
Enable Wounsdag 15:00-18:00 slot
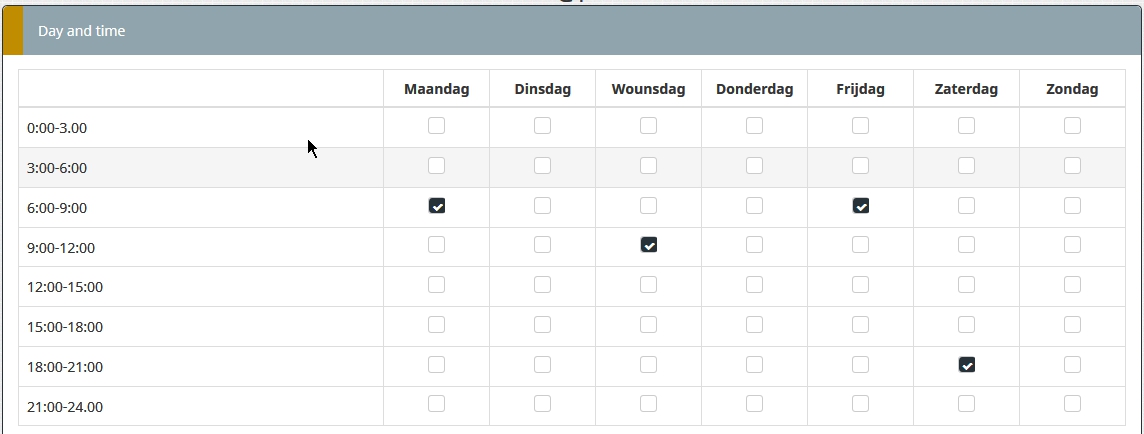pyautogui.click(x=649, y=325)
